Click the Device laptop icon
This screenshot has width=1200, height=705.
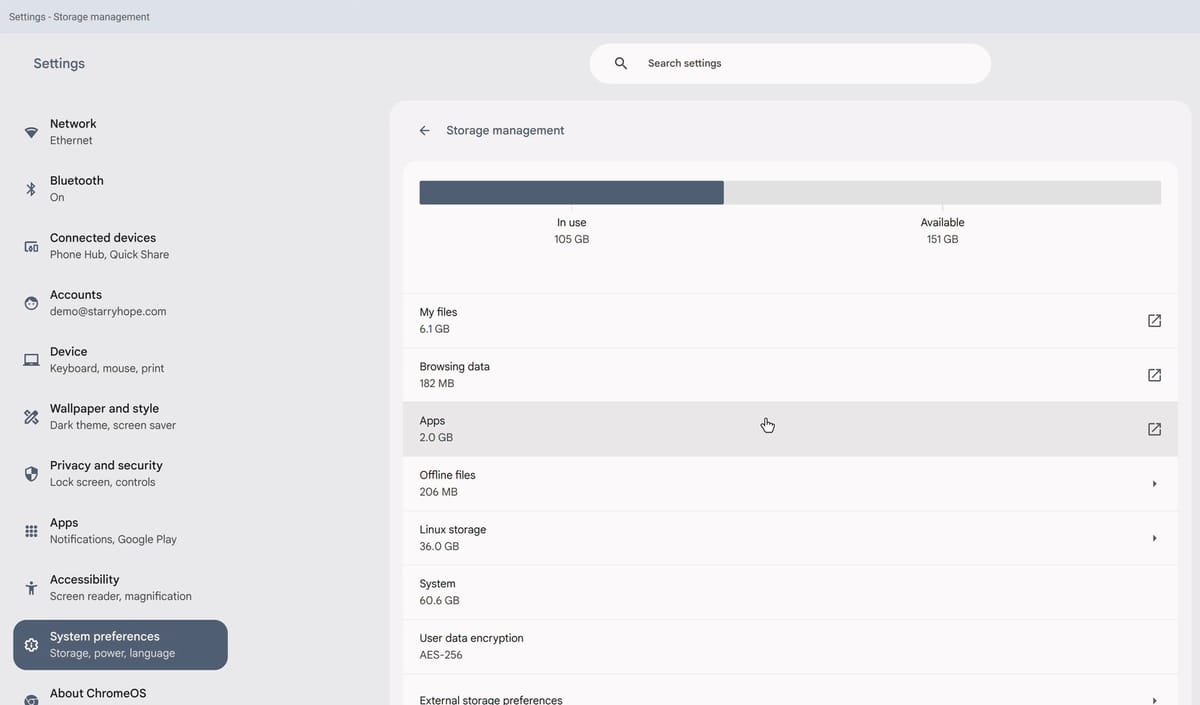[31, 360]
